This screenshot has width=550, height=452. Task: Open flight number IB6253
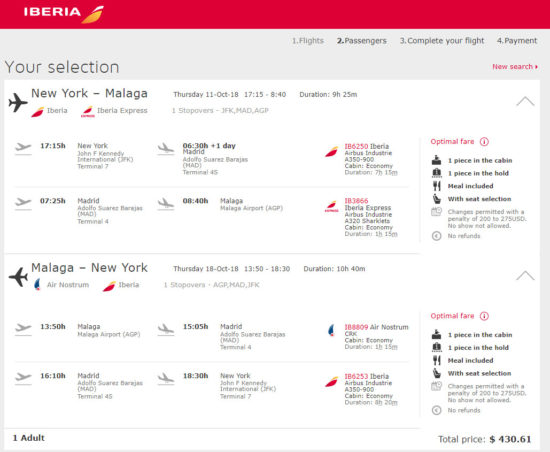click(x=356, y=376)
